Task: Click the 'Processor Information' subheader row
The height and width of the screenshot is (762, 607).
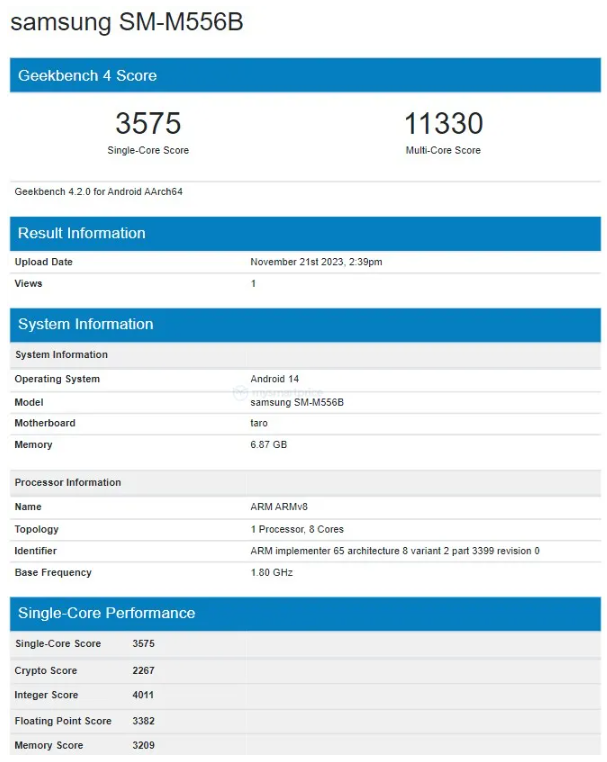Action: 305,483
